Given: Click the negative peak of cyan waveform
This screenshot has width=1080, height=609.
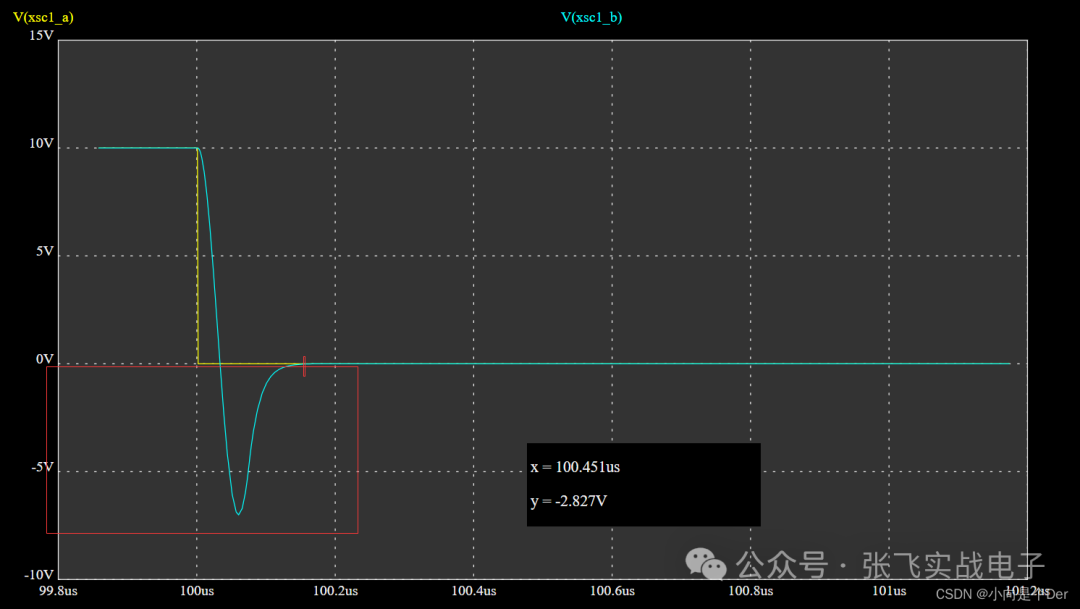Looking at the screenshot, I should click(238, 513).
